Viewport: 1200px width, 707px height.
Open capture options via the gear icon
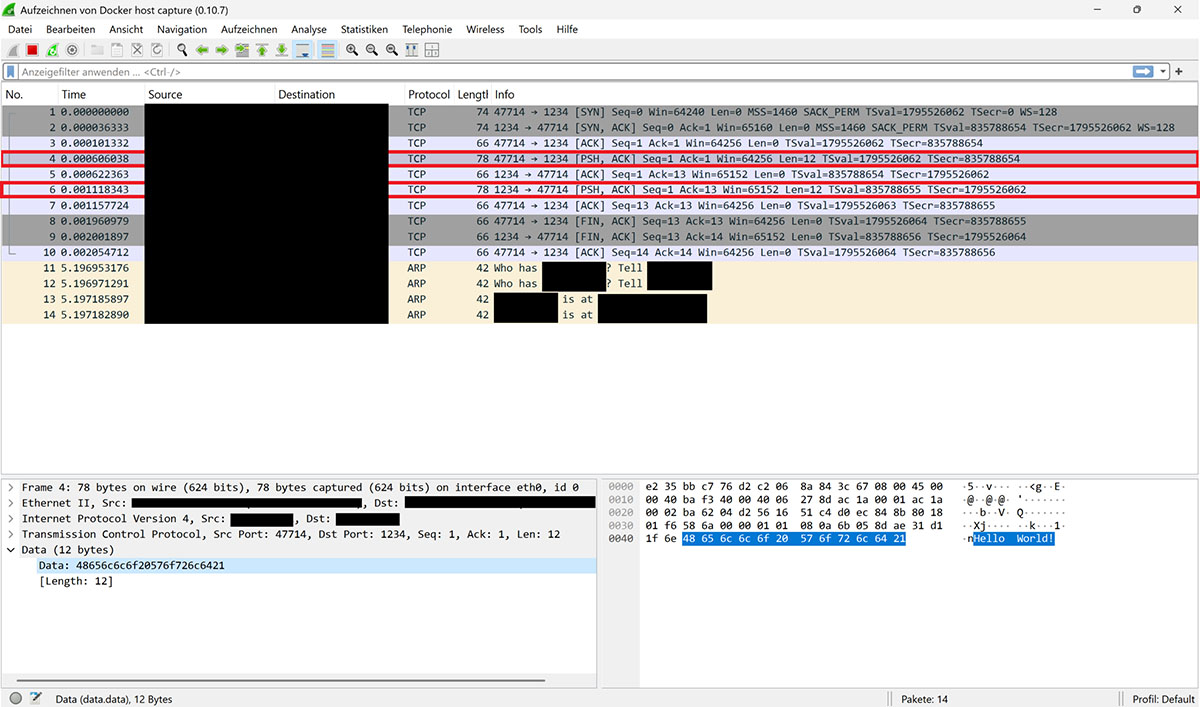(x=72, y=50)
